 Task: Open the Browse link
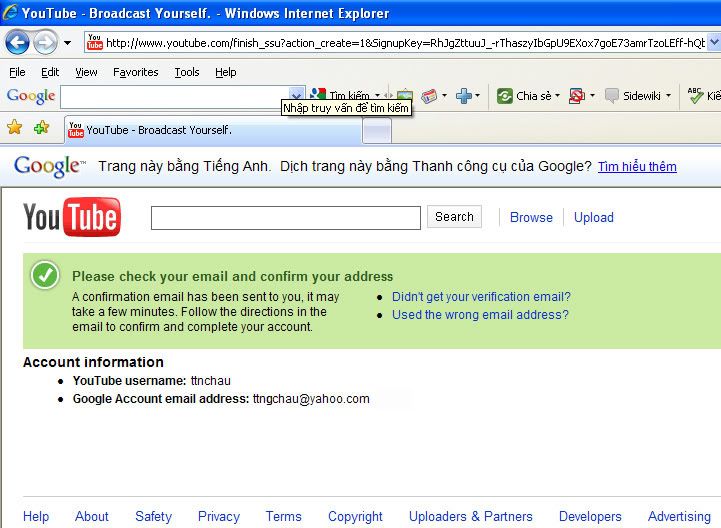pyautogui.click(x=531, y=217)
